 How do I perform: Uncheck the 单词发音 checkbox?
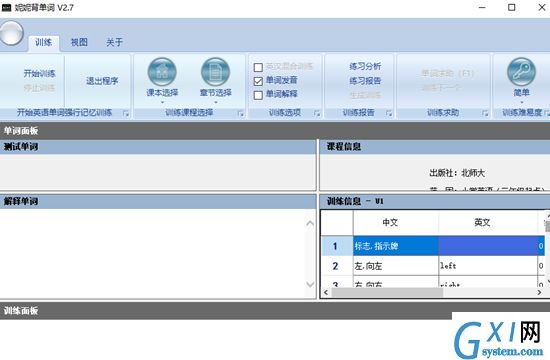pyautogui.click(x=258, y=81)
